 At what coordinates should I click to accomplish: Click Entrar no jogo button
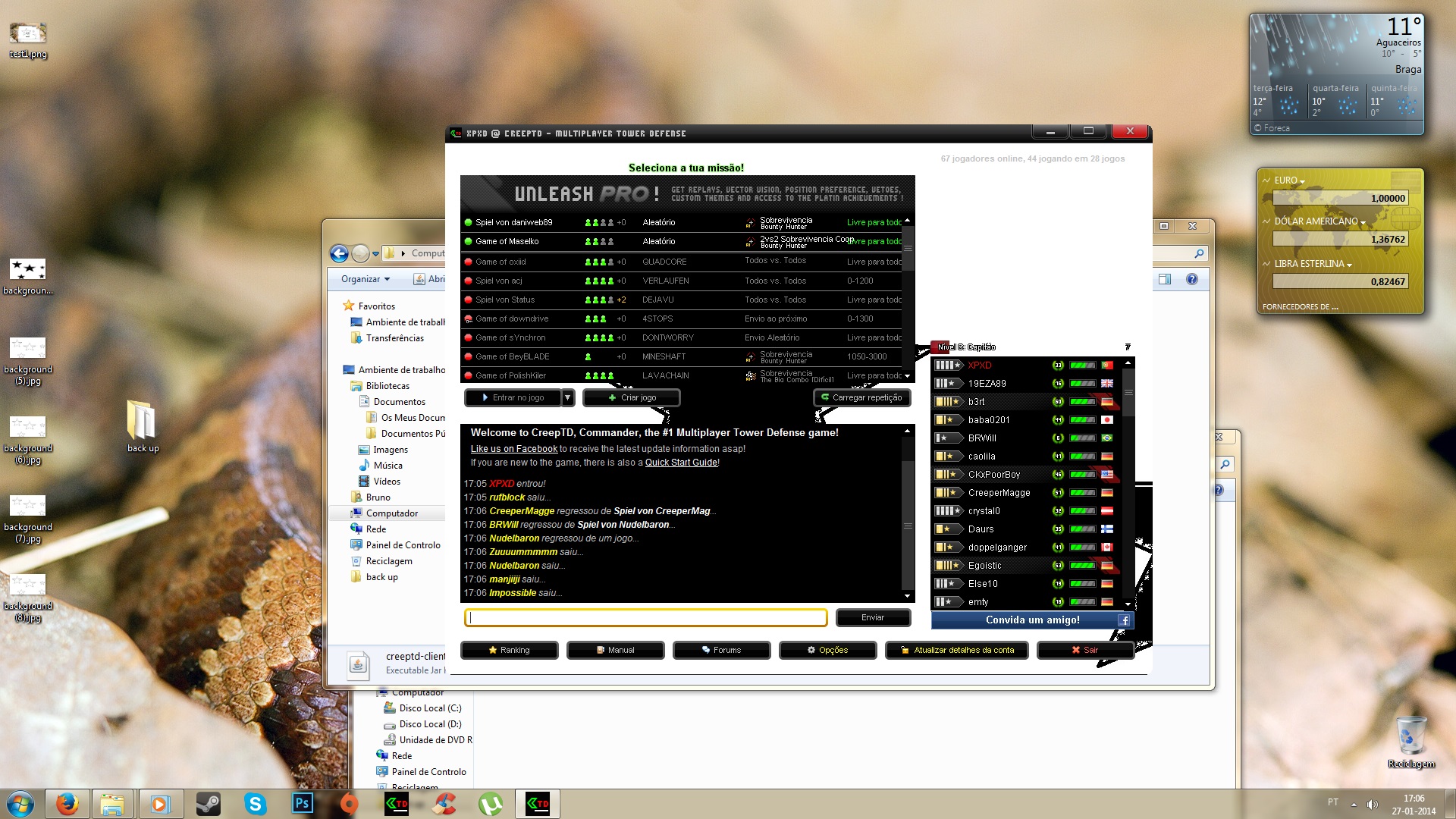coord(513,397)
